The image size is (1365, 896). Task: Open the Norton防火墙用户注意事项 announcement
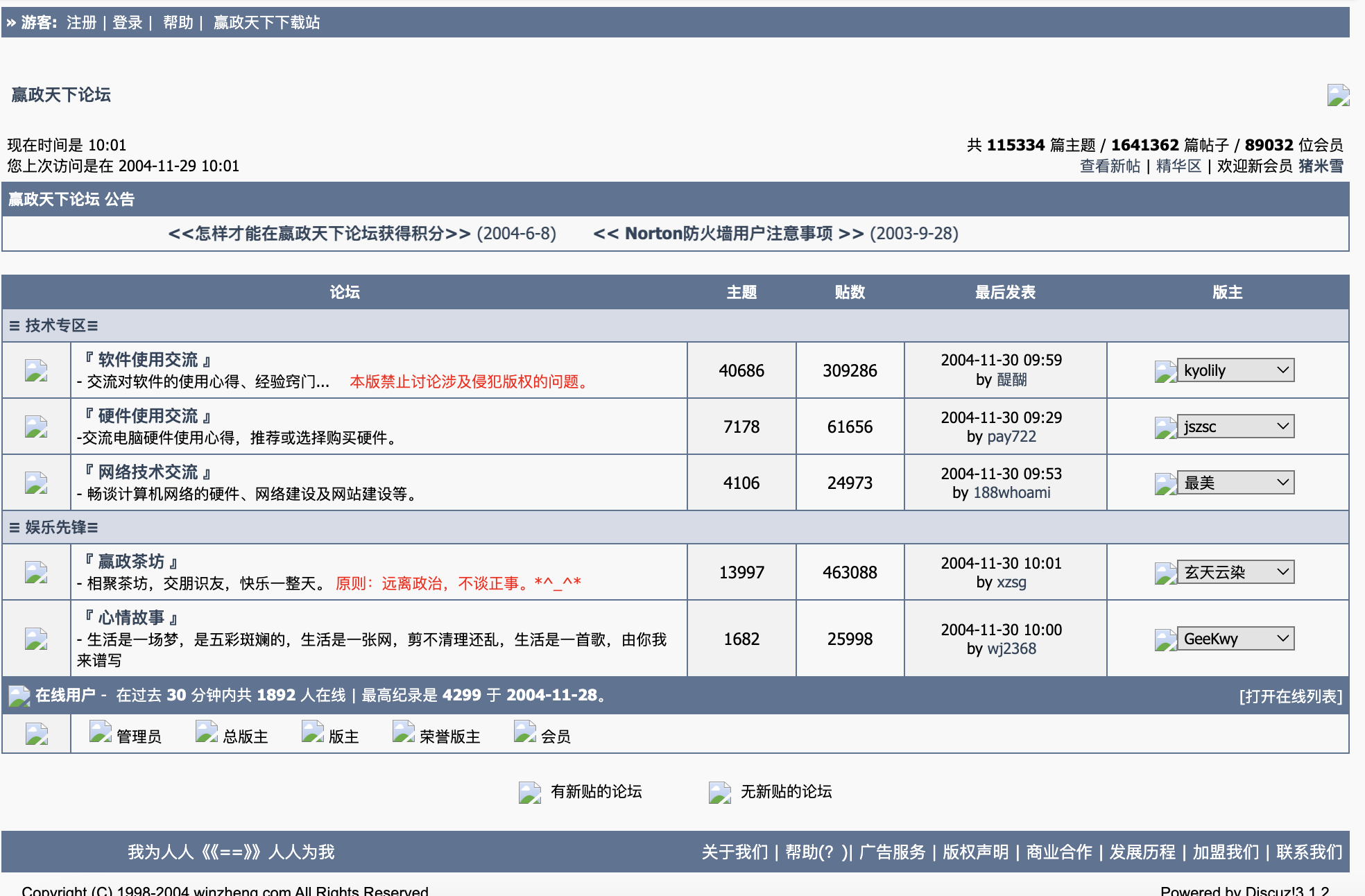click(728, 234)
